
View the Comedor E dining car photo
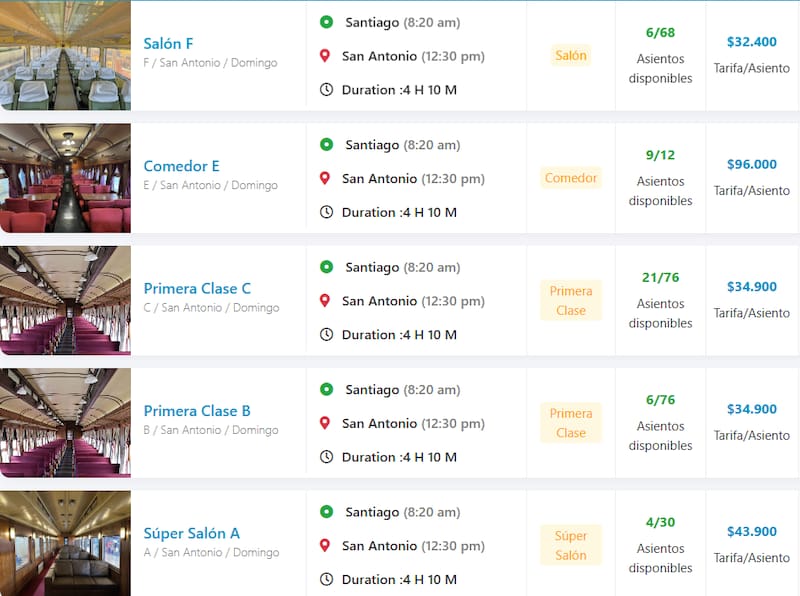65,178
